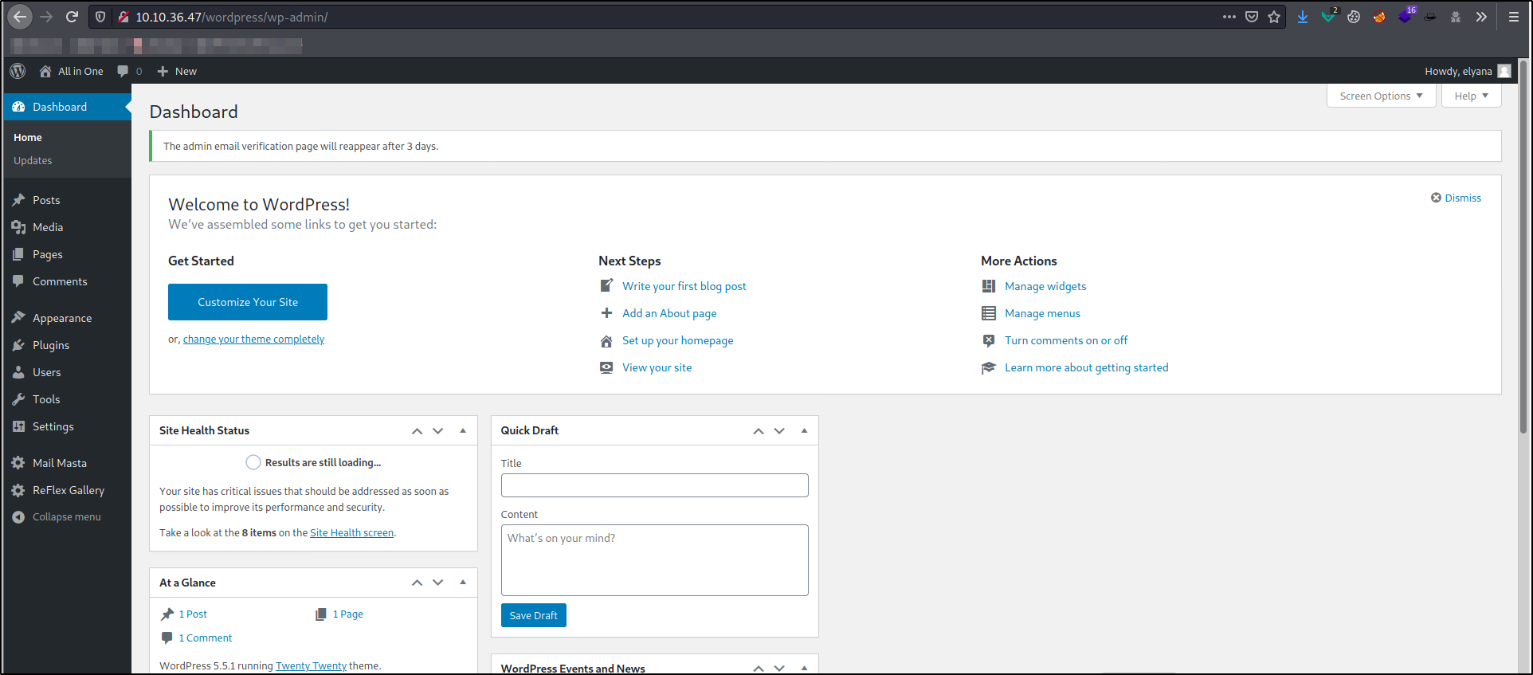Image resolution: width=1533 pixels, height=675 pixels.
Task: Click Write your first blog post
Action: [x=684, y=286]
